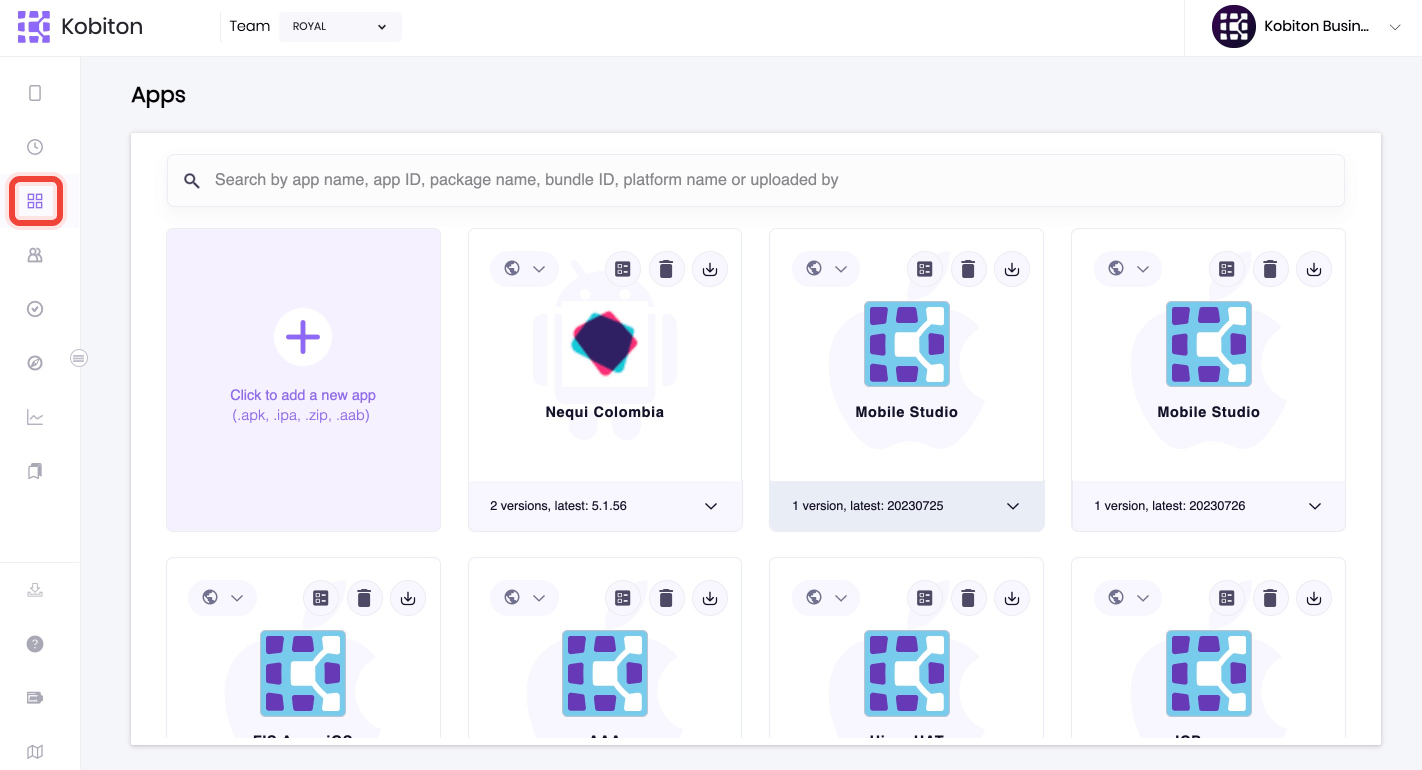Open the details icon on Mobile Studio 20230726
Image resolution: width=1422 pixels, height=770 pixels.
[1227, 269]
